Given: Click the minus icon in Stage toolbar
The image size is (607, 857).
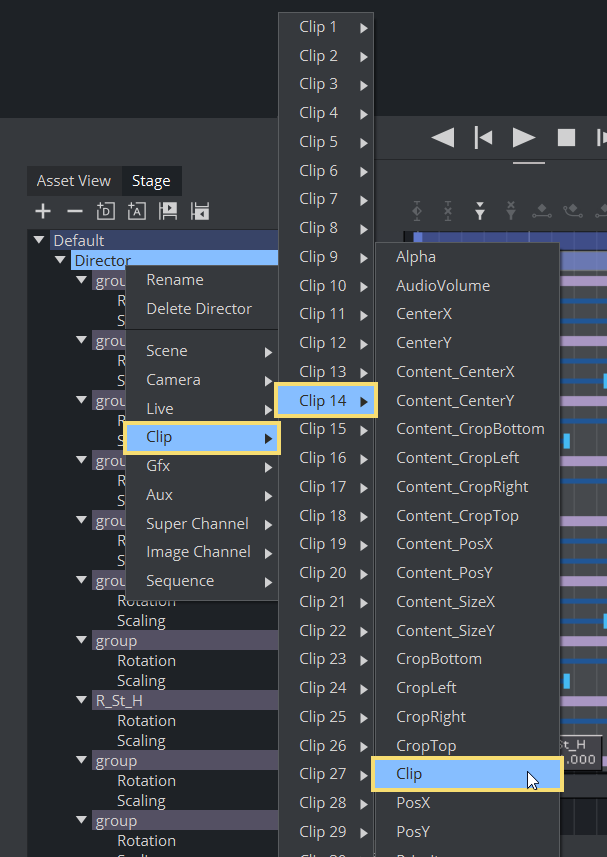Looking at the screenshot, I should pos(74,211).
